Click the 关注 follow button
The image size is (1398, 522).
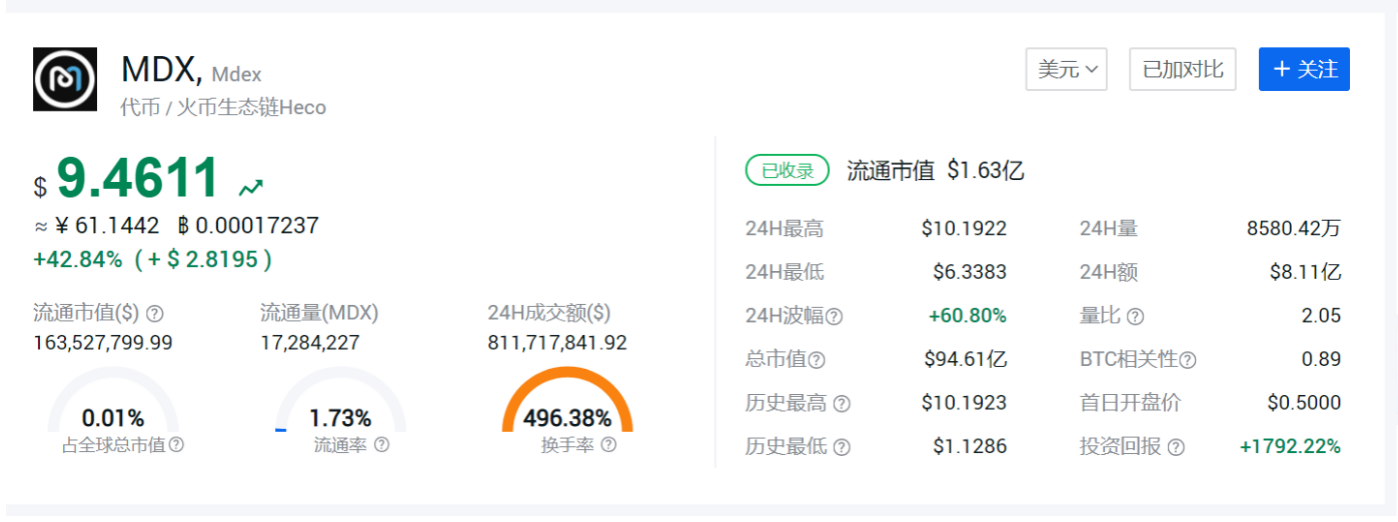1304,69
